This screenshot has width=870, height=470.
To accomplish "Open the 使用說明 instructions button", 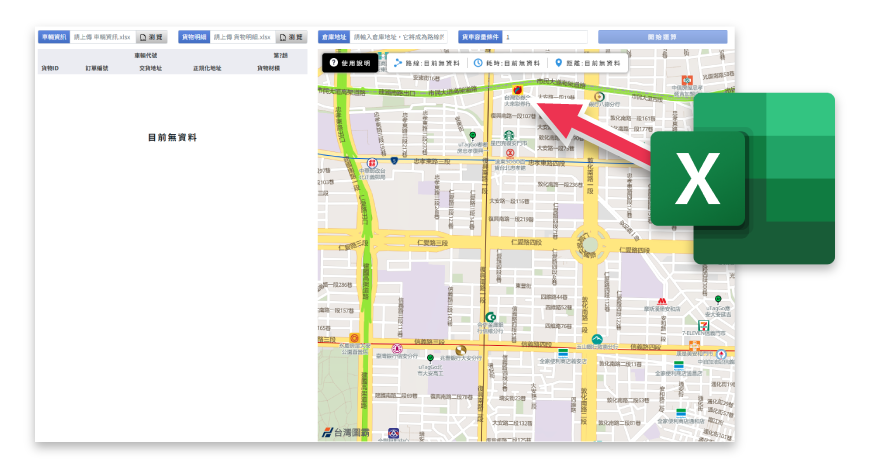I will click(x=350, y=63).
